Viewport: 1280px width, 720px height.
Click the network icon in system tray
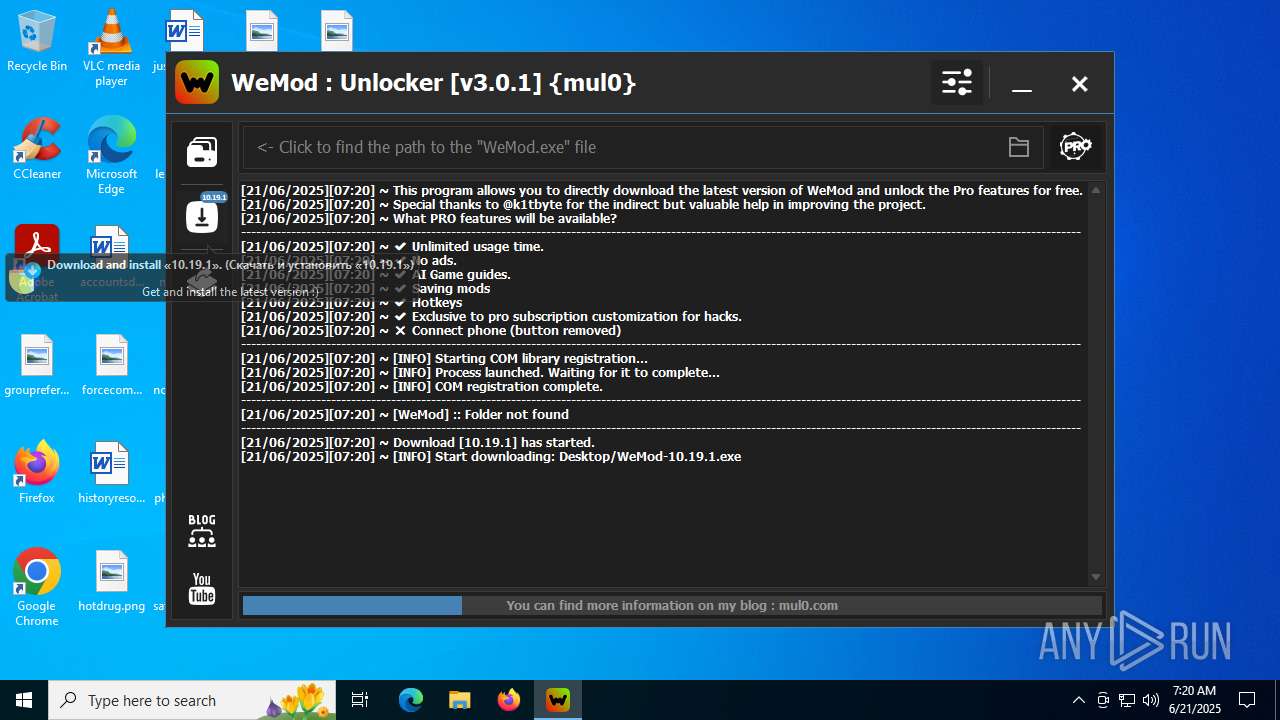click(1127, 700)
